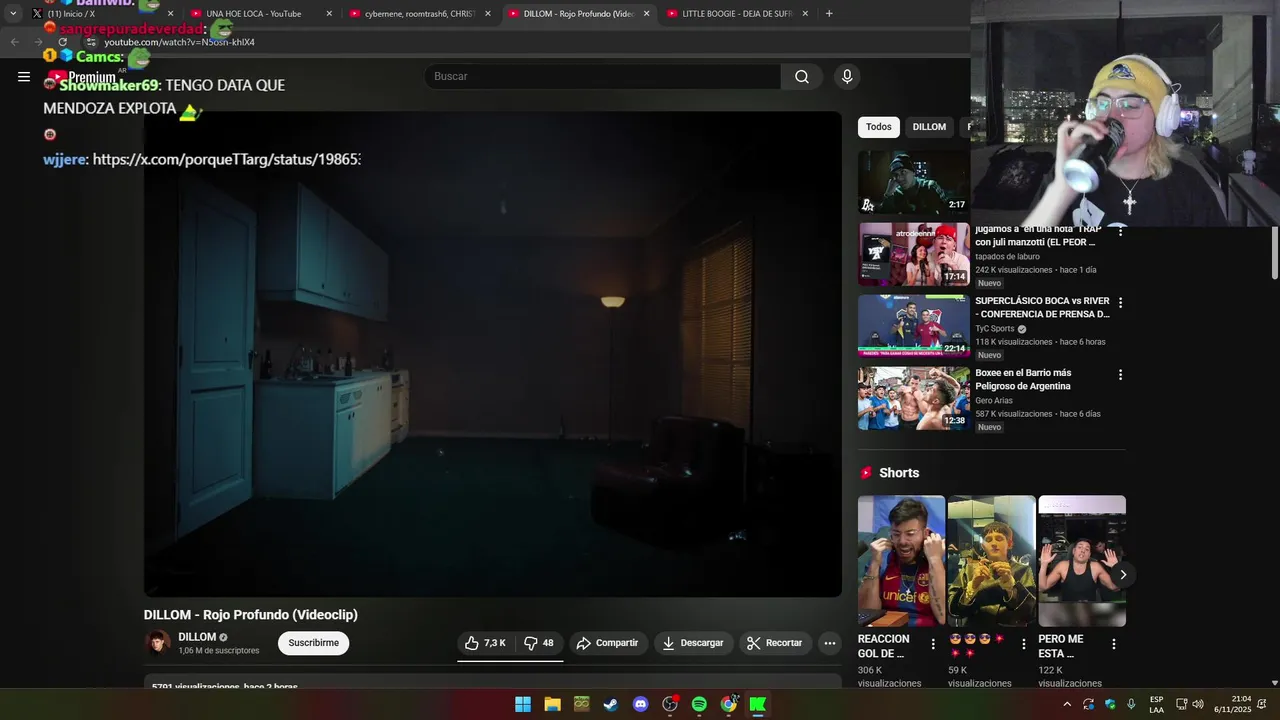Click the Rojo Profundo video player
Image resolution: width=1280 pixels, height=720 pixels.
[492, 354]
